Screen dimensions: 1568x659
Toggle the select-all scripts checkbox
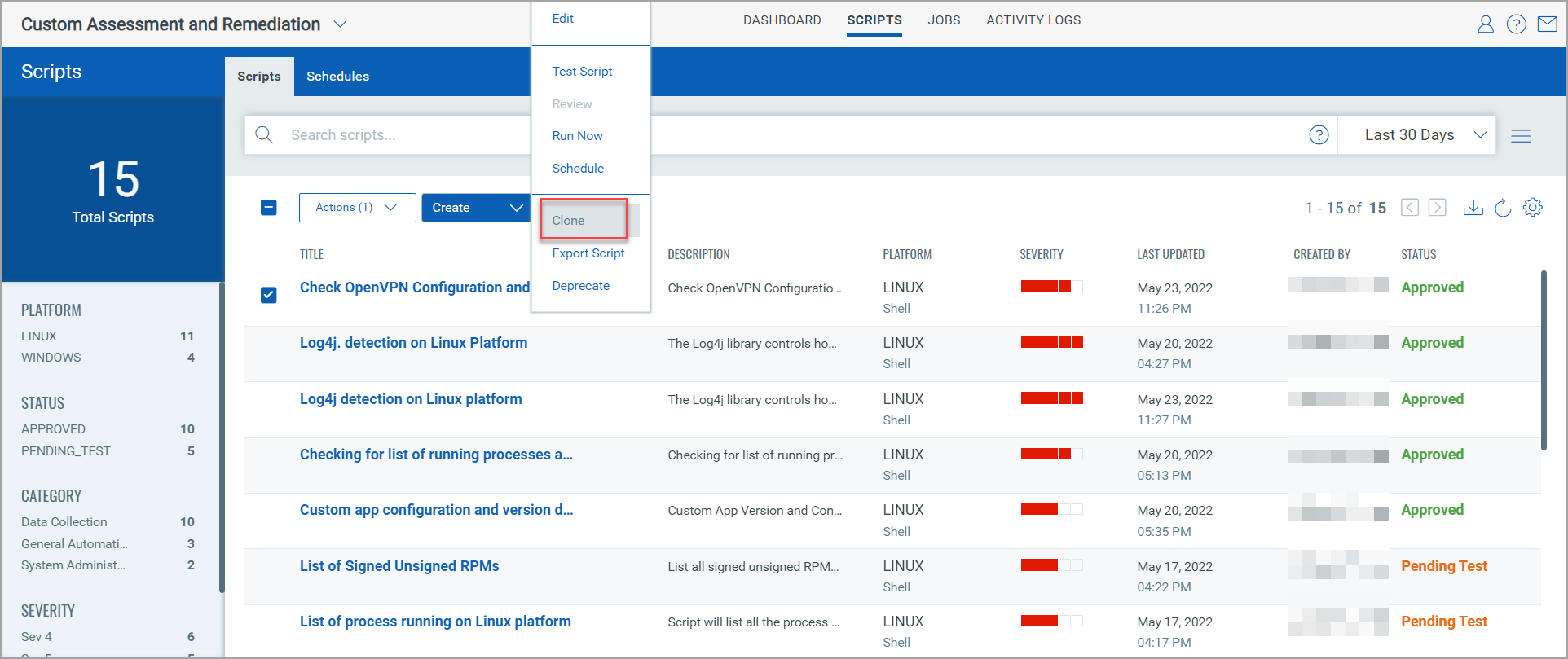pyautogui.click(x=269, y=208)
